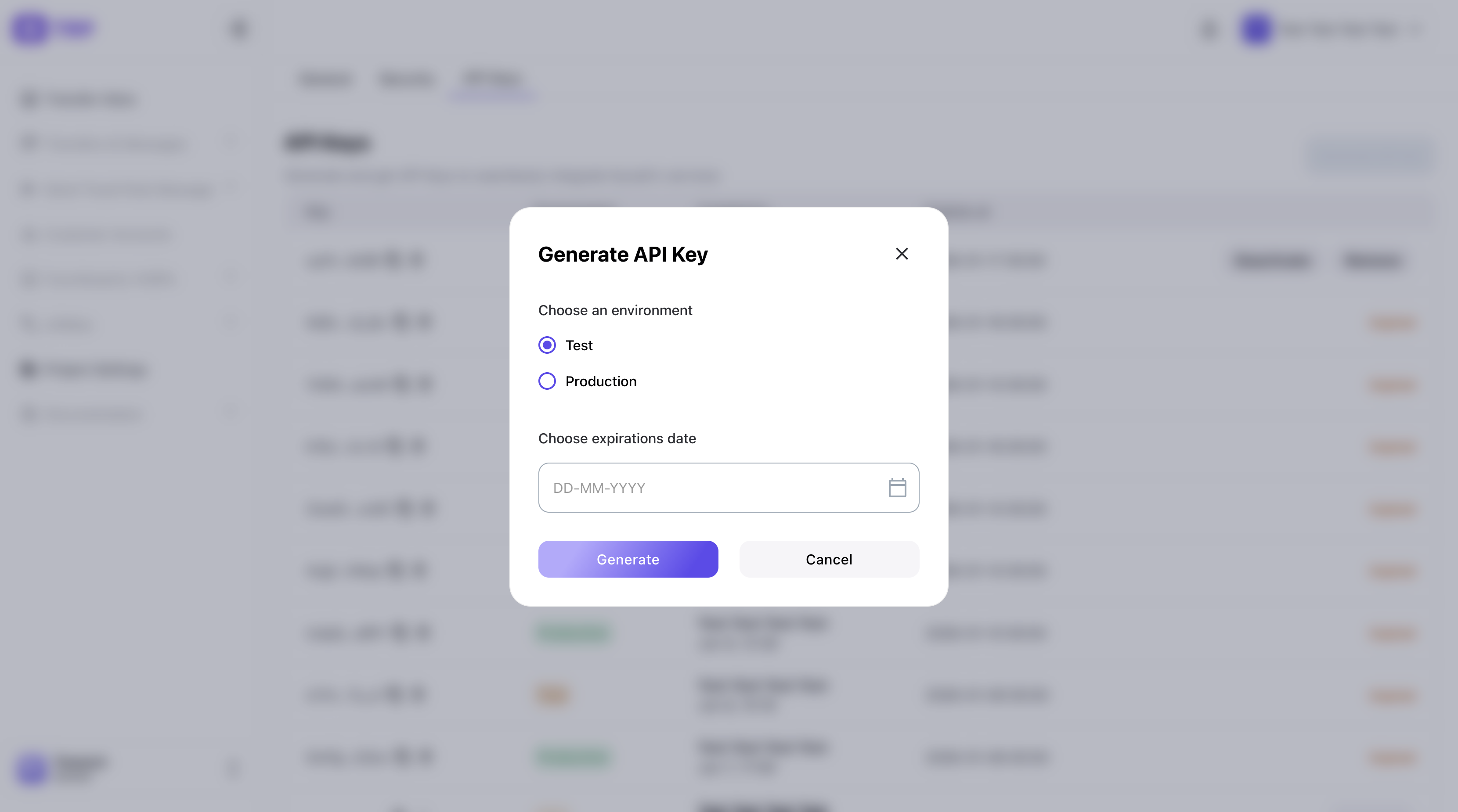Click the blurred notification icon in header
The width and height of the screenshot is (1458, 812).
point(1209,29)
